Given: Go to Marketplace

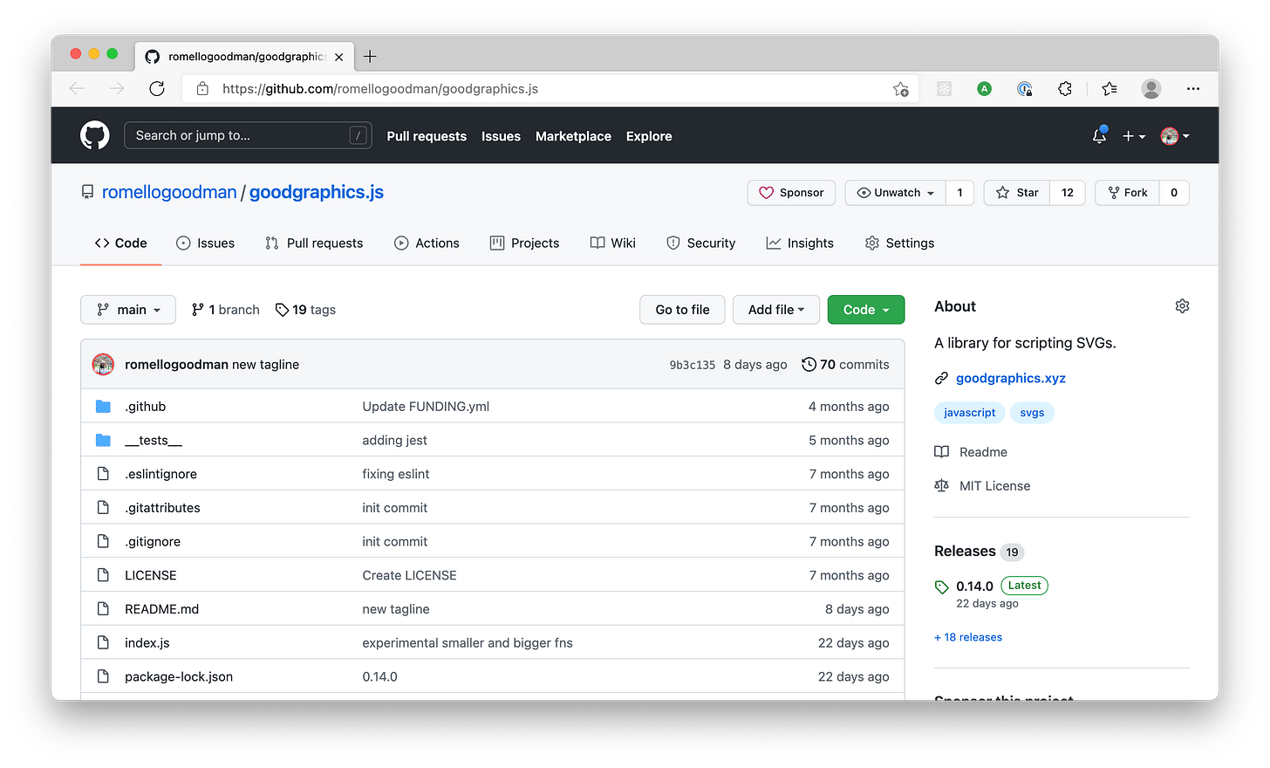Looking at the screenshot, I should pos(573,136).
